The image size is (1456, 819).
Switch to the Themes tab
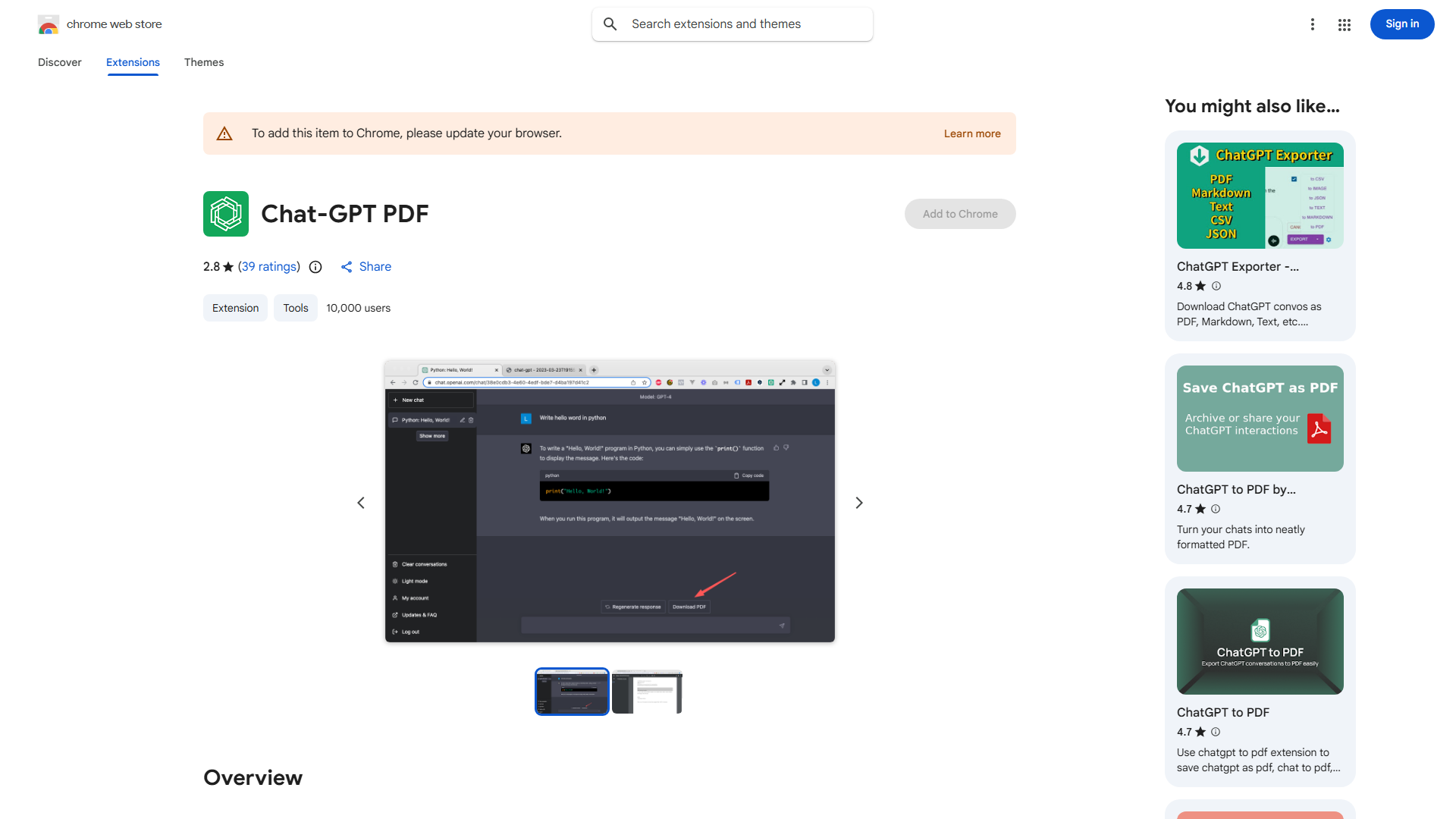click(x=203, y=62)
